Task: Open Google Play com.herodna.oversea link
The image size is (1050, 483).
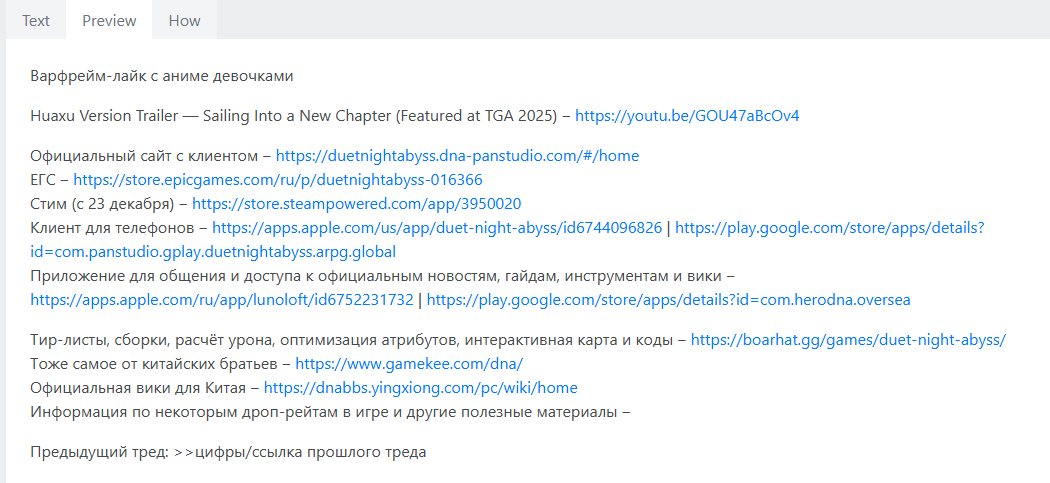Action: (x=668, y=300)
